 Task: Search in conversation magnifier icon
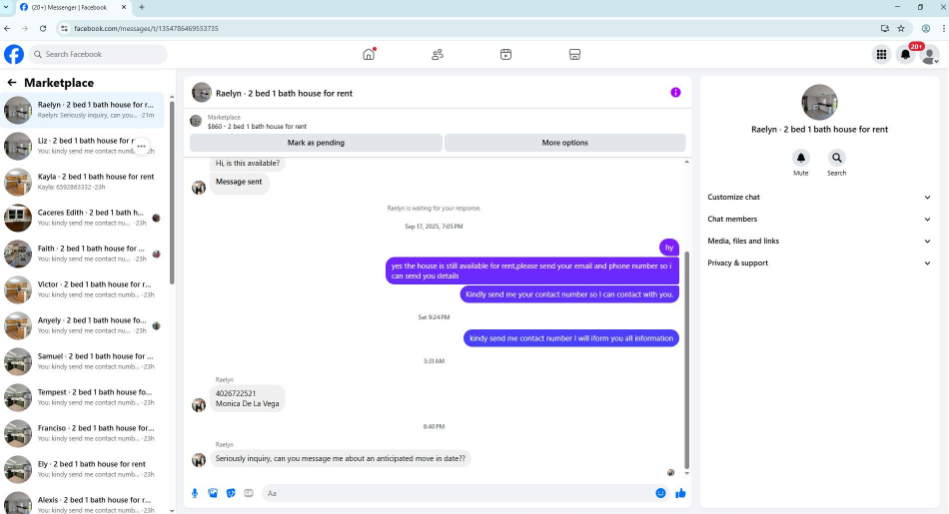(x=836, y=158)
